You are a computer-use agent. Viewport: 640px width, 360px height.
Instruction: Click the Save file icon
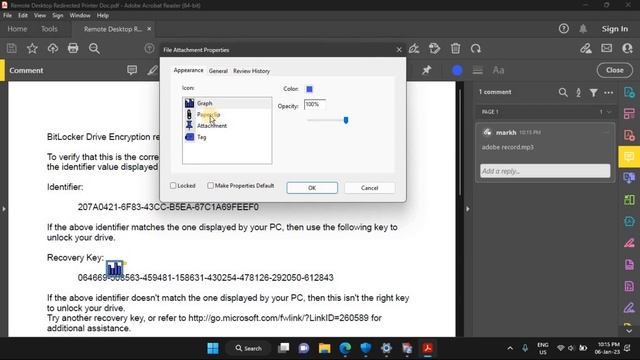(x=11, y=49)
